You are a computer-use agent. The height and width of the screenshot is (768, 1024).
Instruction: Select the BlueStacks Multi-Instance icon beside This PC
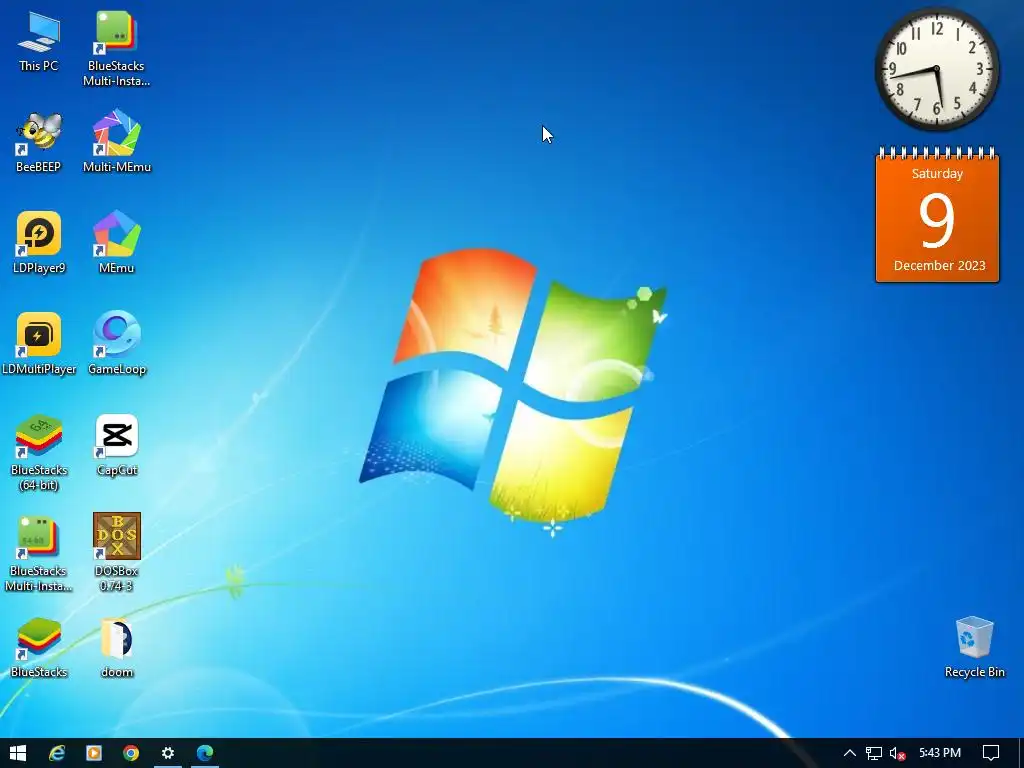pos(116,48)
